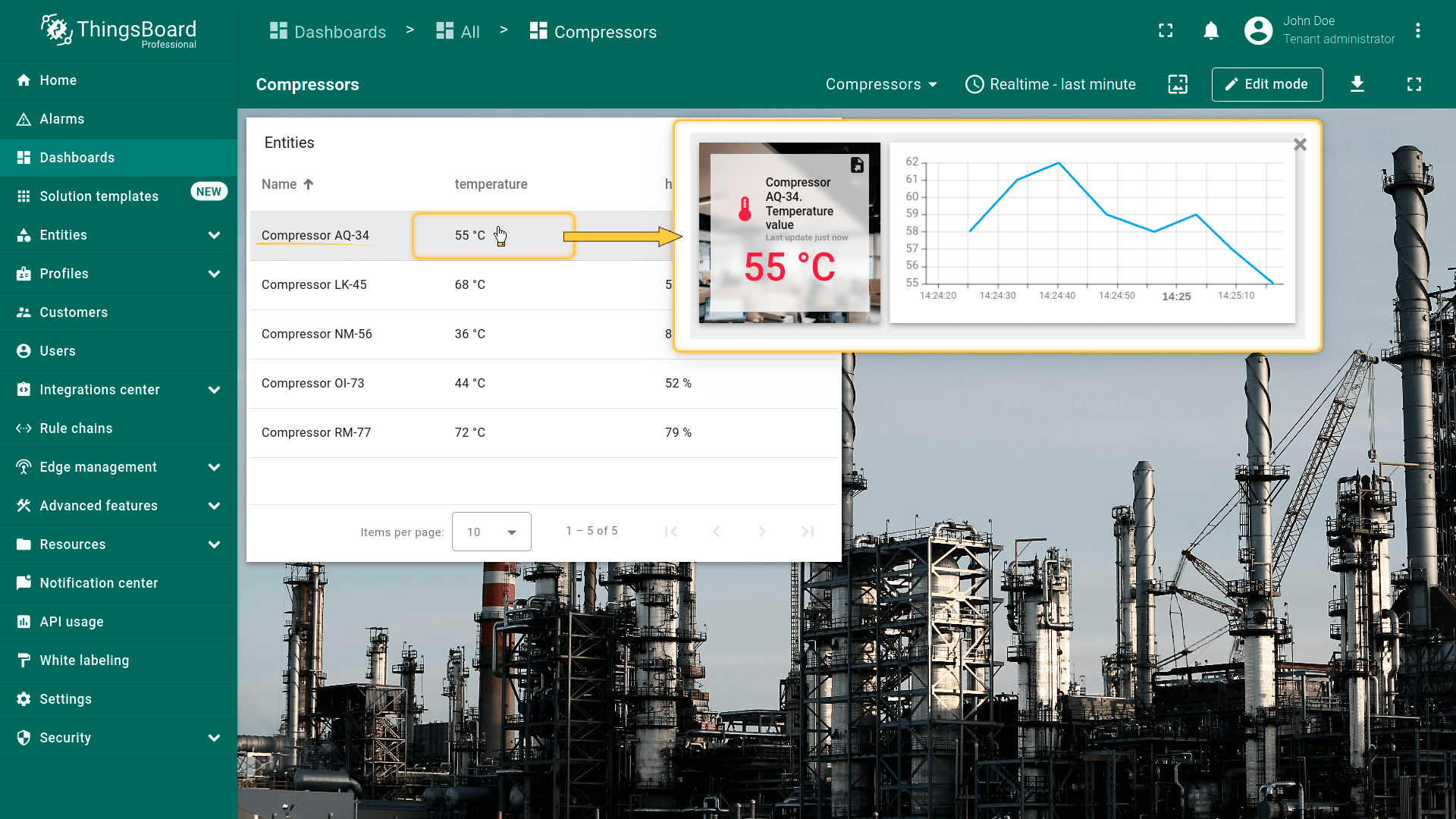1456x819 pixels.
Task: Click the document icon on temperature card
Action: [x=857, y=165]
